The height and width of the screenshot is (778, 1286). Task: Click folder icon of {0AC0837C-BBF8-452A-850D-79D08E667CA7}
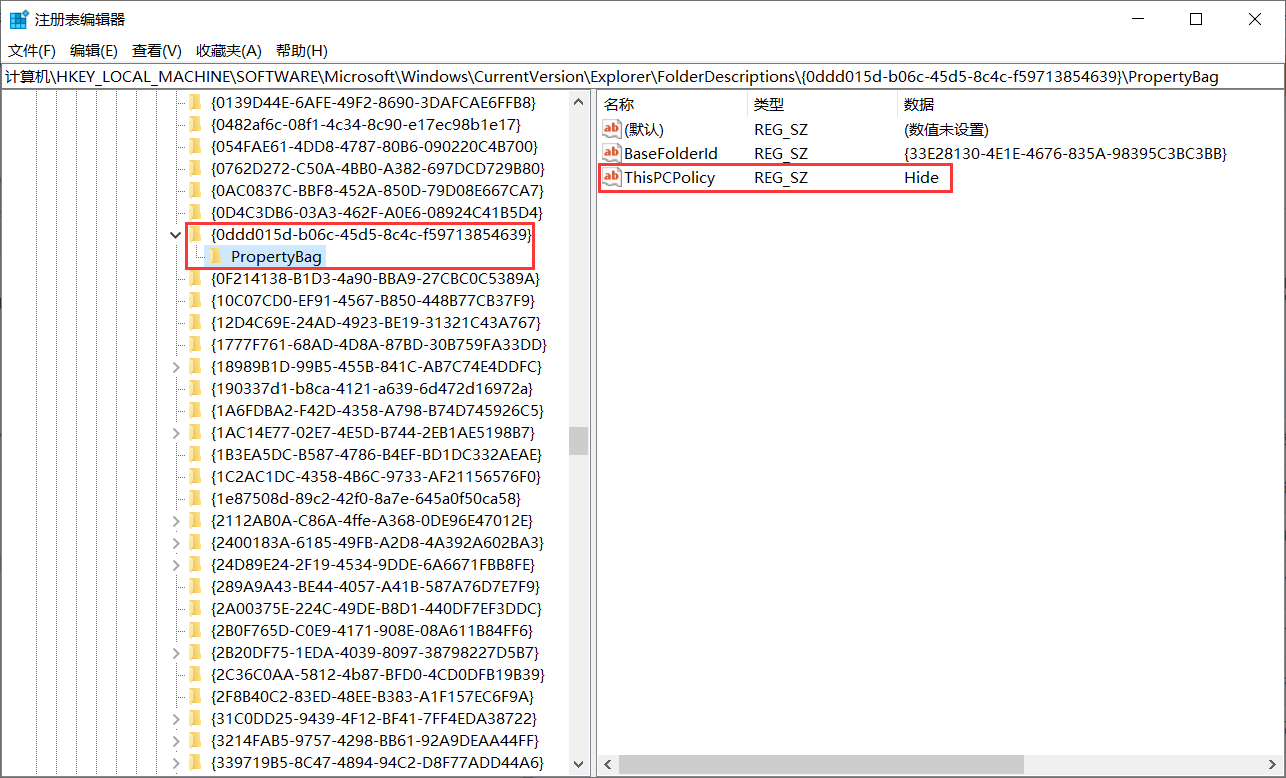click(197, 190)
